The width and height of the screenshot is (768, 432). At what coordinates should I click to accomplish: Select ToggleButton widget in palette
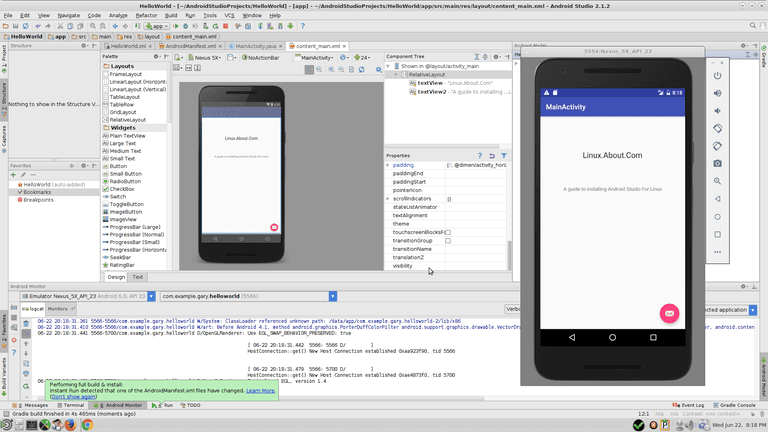click(x=123, y=204)
